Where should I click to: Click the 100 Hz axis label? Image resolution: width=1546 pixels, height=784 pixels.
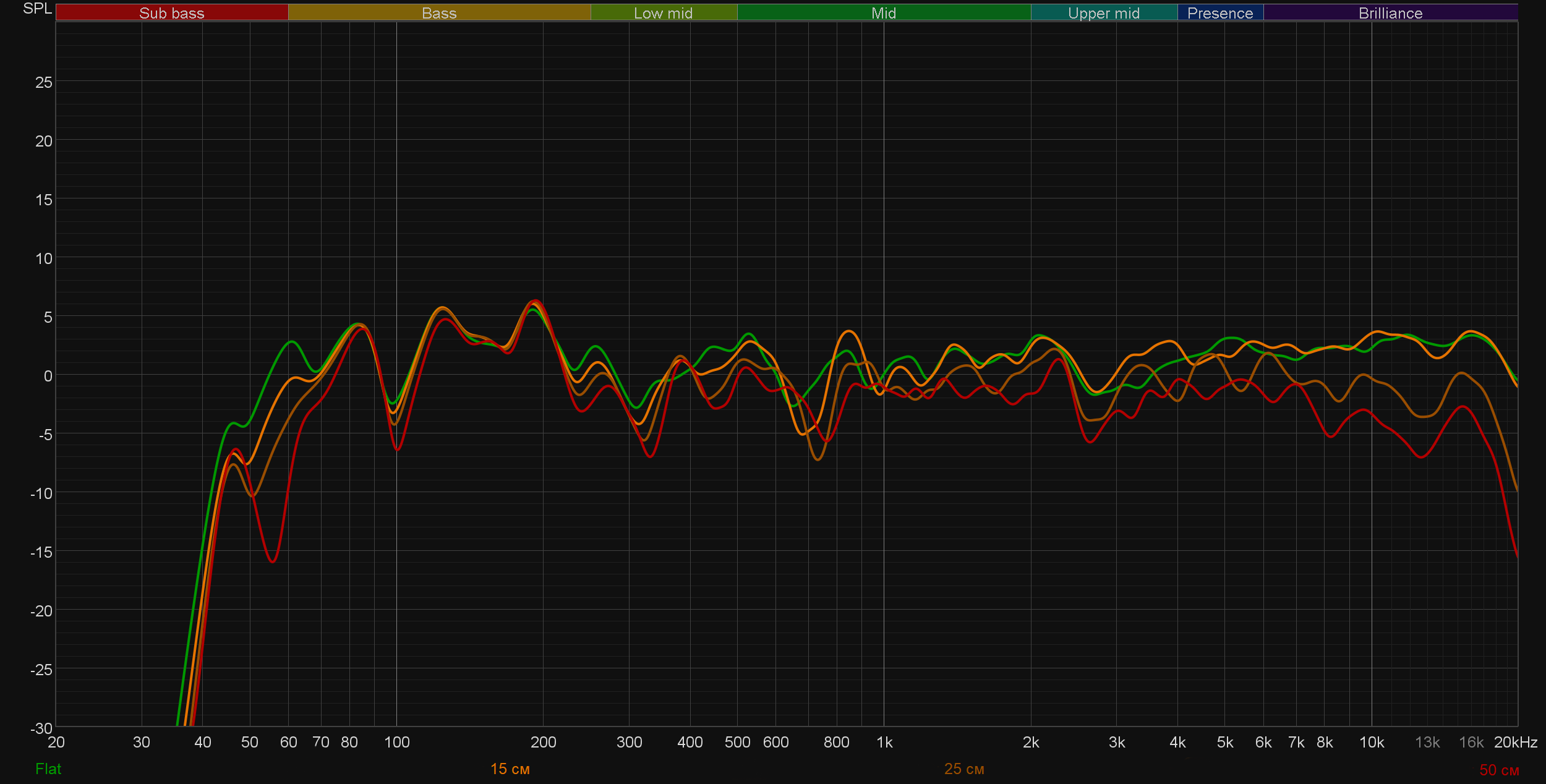click(x=396, y=742)
